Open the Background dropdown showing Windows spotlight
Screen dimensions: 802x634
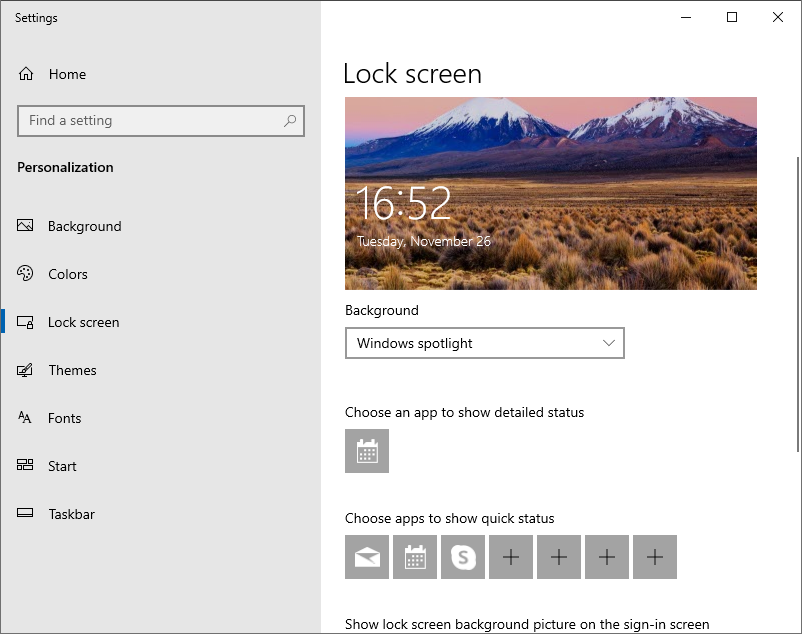[485, 343]
